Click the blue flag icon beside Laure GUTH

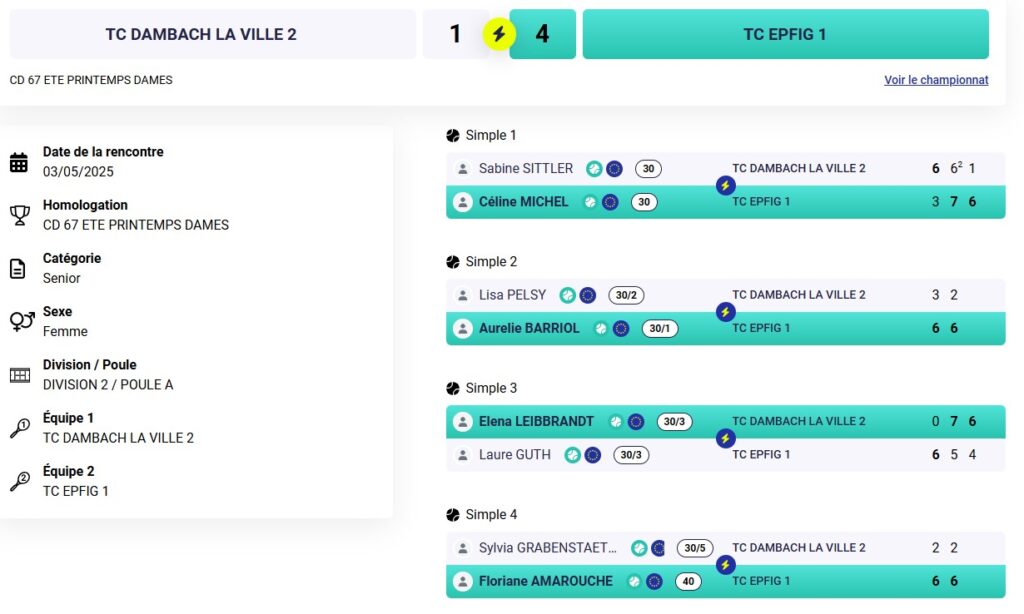593,455
